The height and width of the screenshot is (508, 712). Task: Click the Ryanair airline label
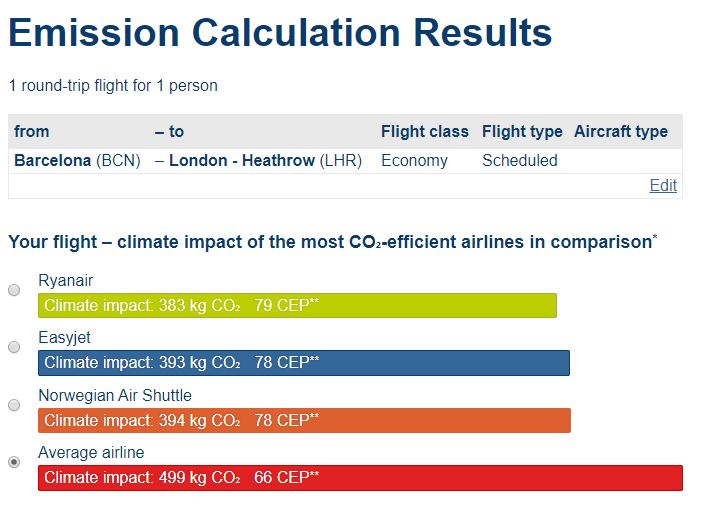tap(65, 281)
